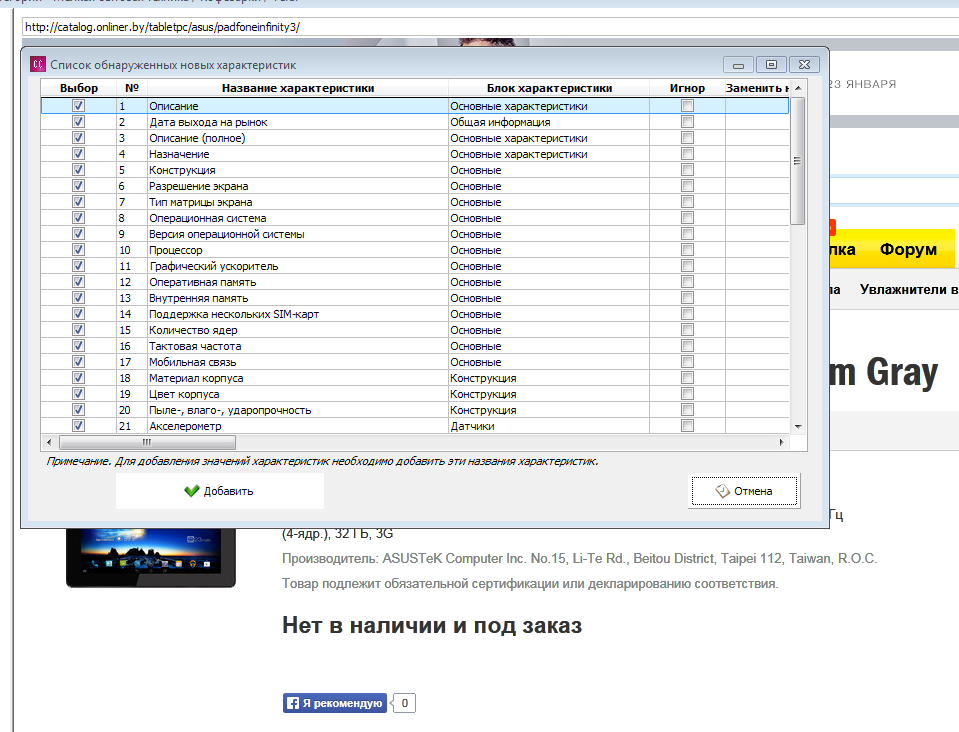Select the Разрешение экрана row text
Screen dimensions: 959x732
(198, 186)
